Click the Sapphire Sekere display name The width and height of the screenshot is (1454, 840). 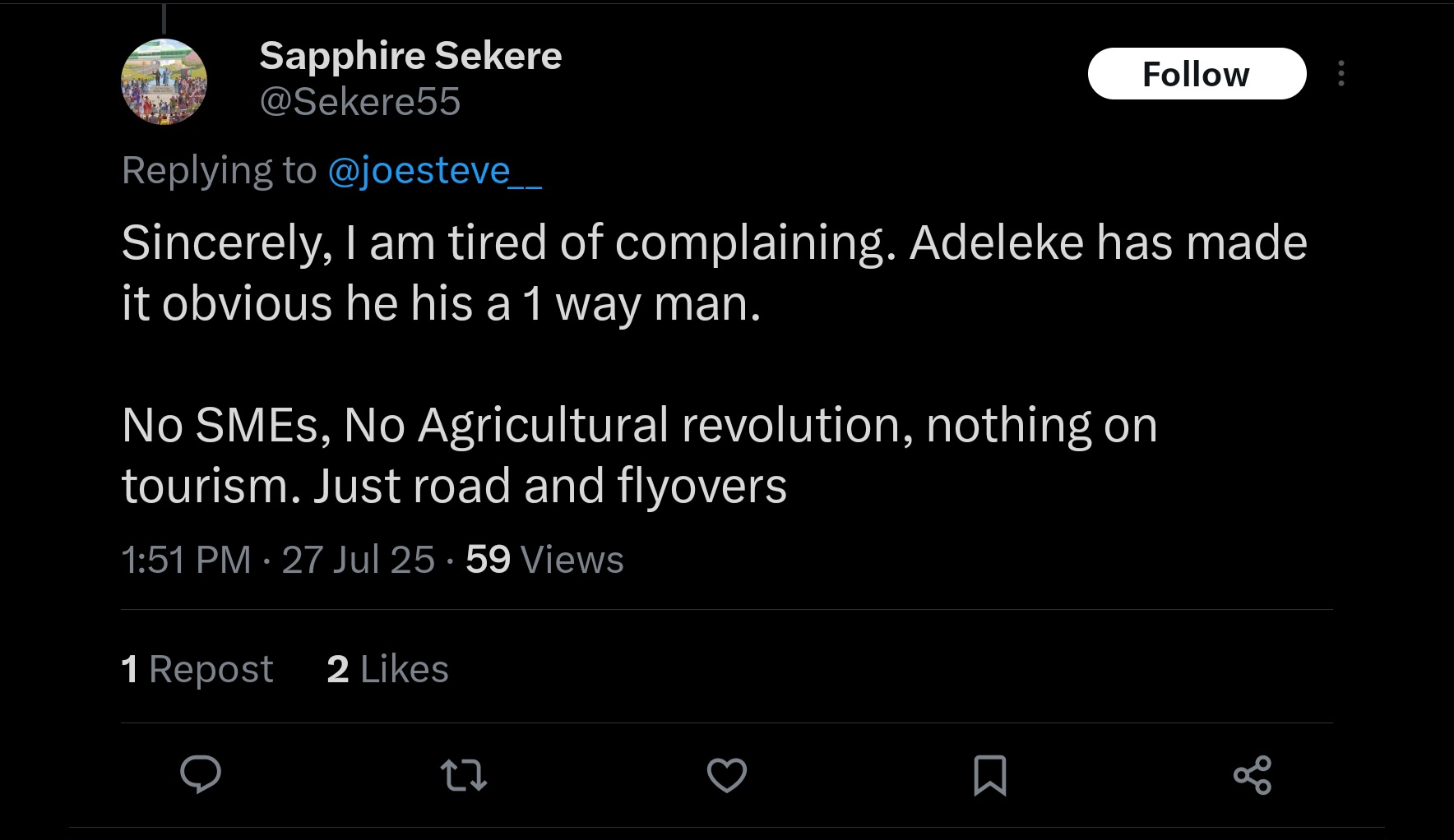[410, 56]
